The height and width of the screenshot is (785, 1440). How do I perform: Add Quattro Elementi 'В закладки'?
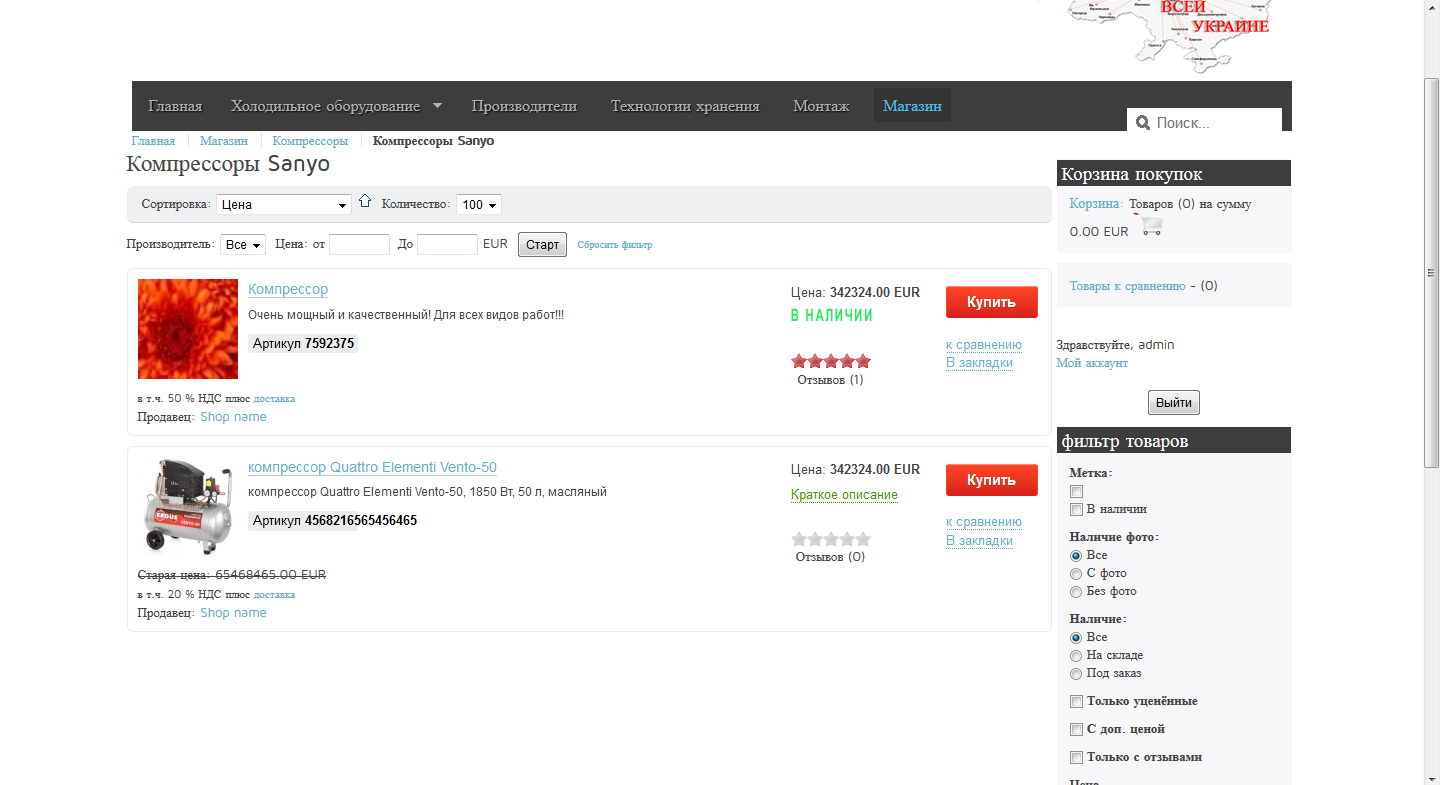tap(979, 540)
